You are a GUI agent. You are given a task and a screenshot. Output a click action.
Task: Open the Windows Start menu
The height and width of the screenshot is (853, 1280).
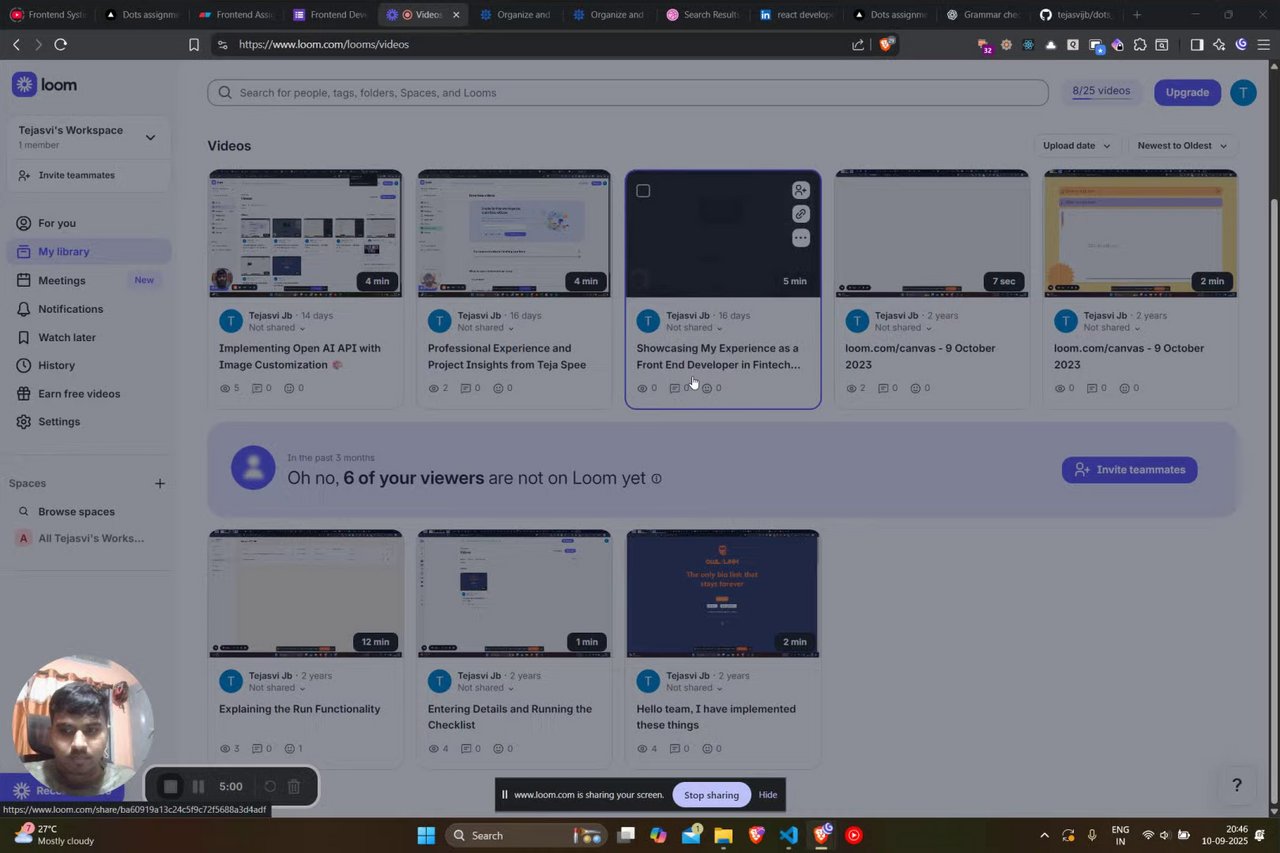pos(426,836)
